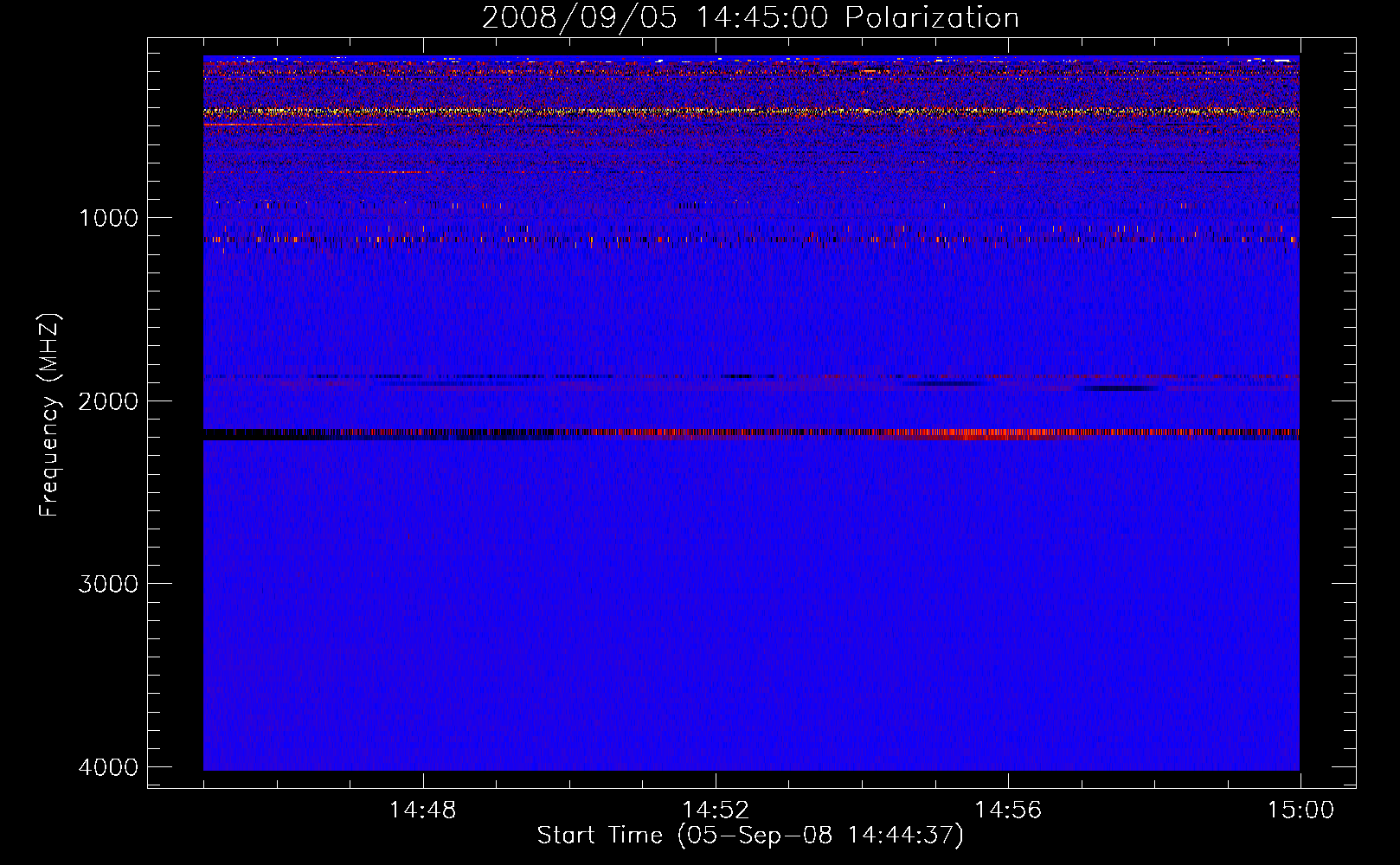This screenshot has height=865, width=1400.
Task: Click the plot title "2008/09/05 14:45:00 Polarization"
Action: point(750,18)
